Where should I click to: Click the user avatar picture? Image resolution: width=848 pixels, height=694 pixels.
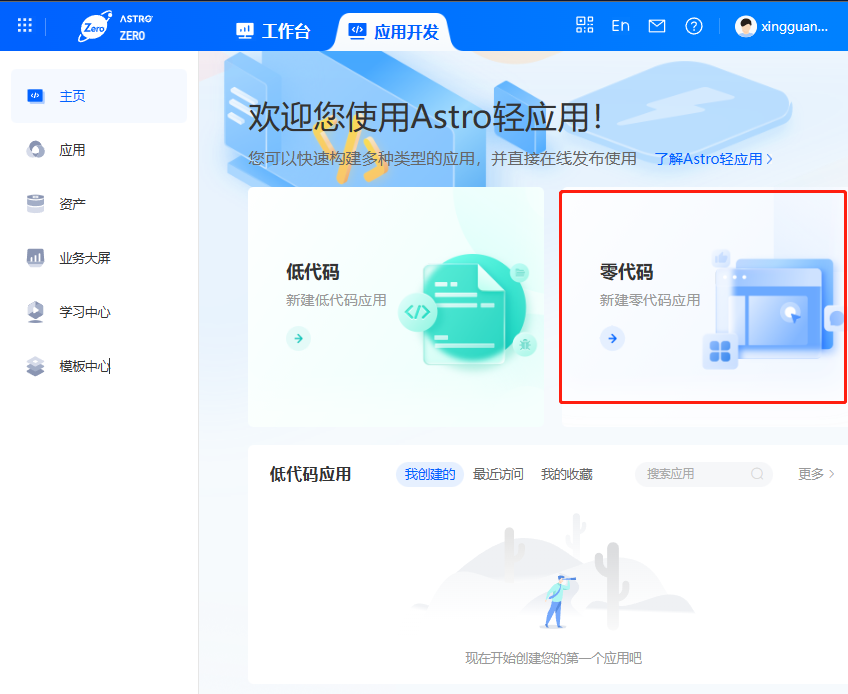point(746,26)
